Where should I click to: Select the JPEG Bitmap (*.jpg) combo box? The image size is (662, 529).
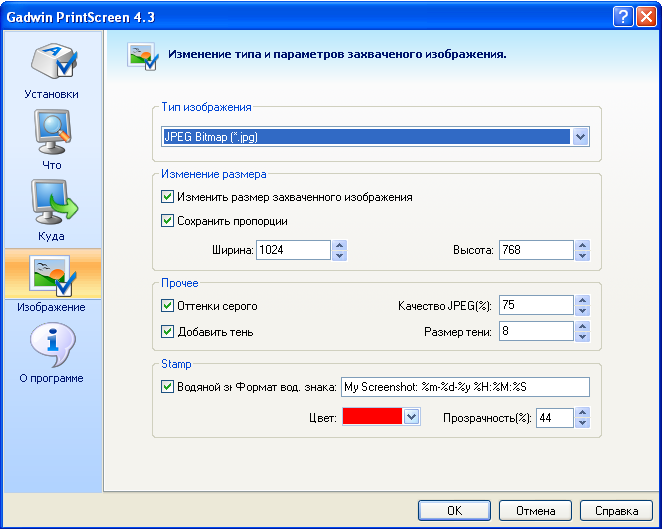pyautogui.click(x=375, y=137)
